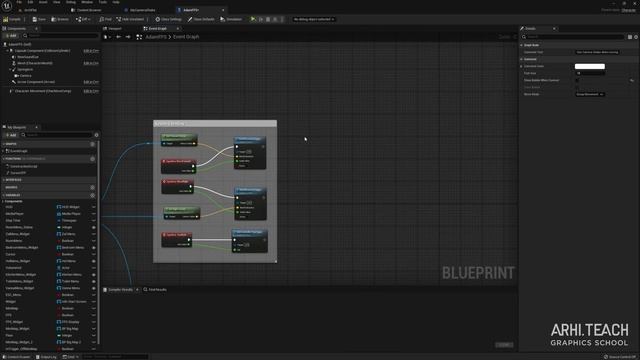Toggle Show Bubble When Zoomed checkbox

pyautogui.click(x=577, y=80)
